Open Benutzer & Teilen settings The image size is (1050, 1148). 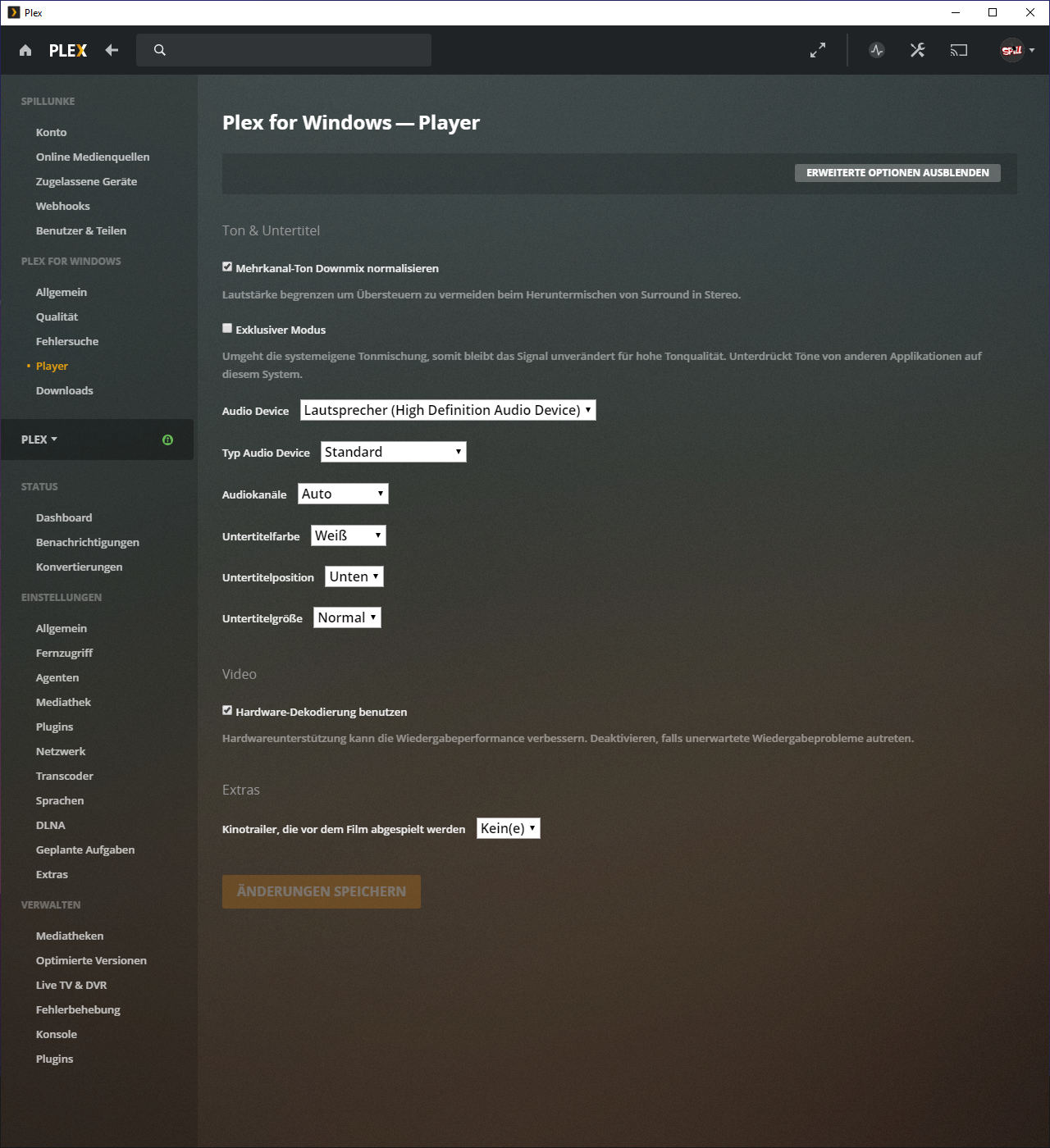(x=81, y=230)
